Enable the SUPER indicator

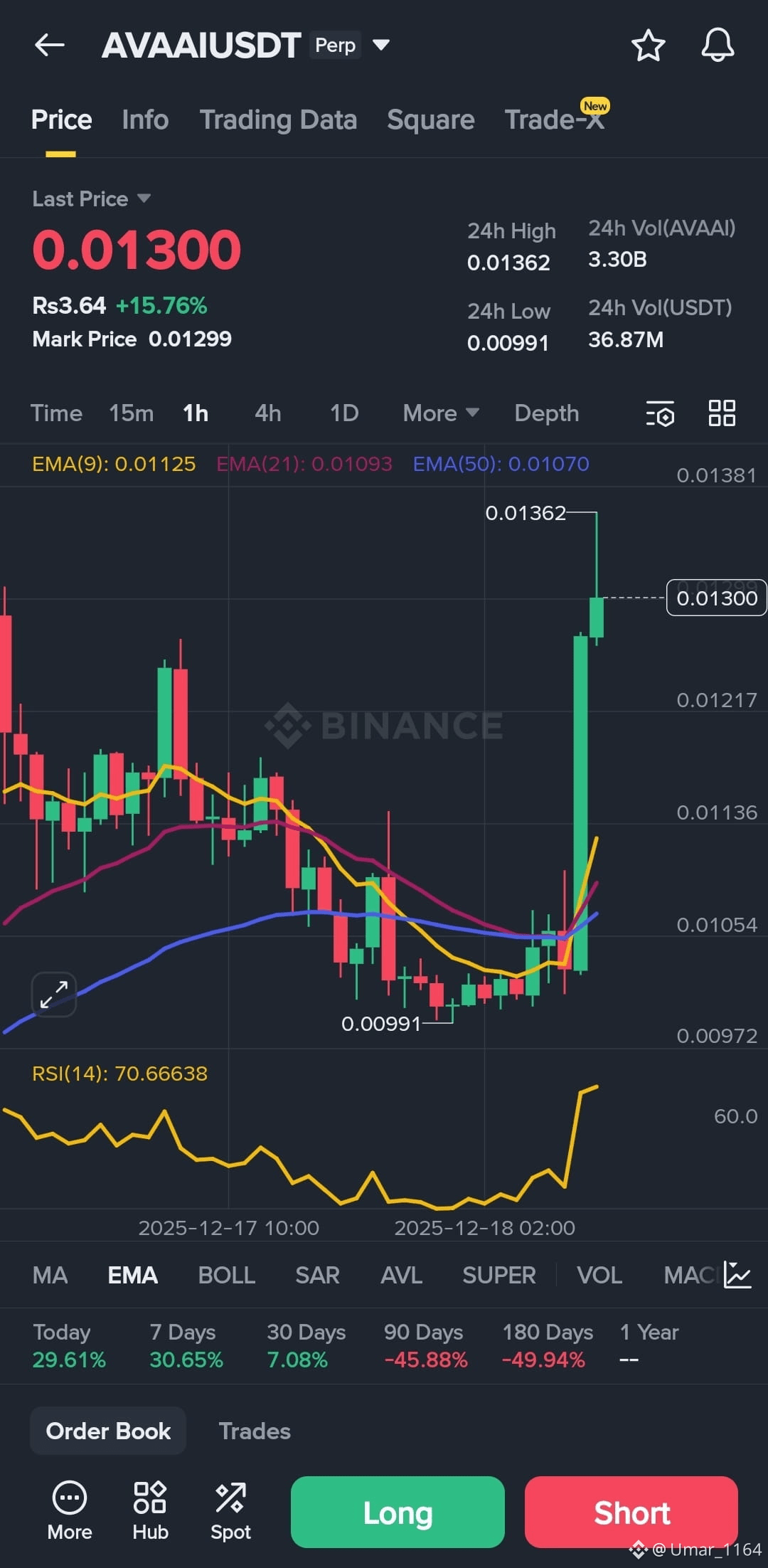point(498,1275)
